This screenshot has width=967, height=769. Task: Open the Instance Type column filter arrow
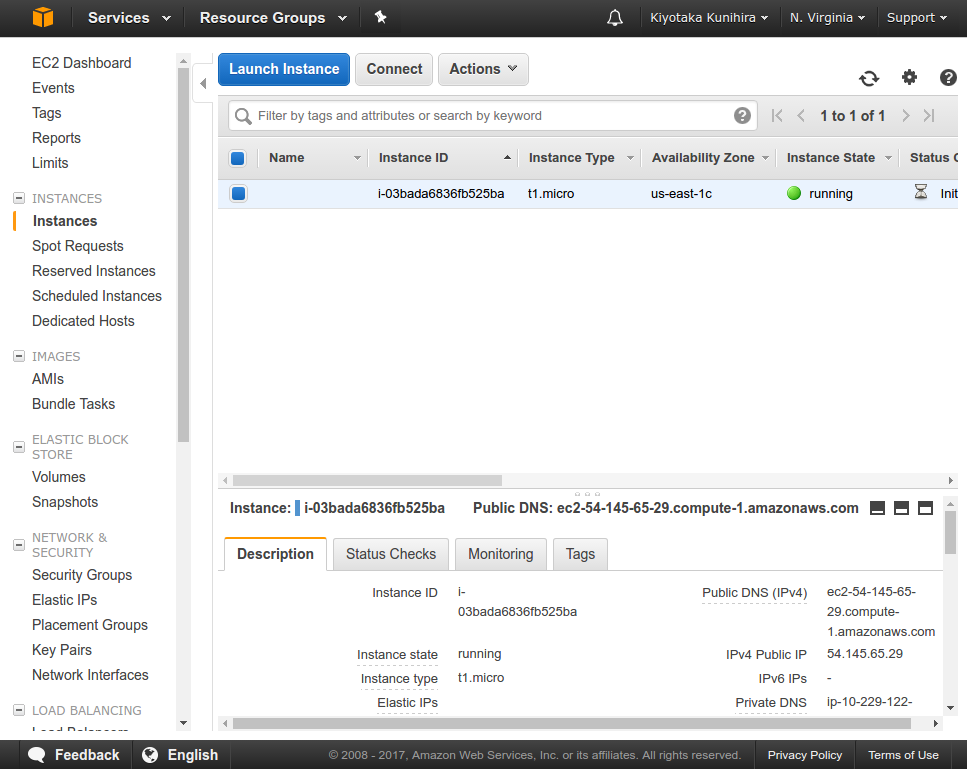click(x=630, y=158)
